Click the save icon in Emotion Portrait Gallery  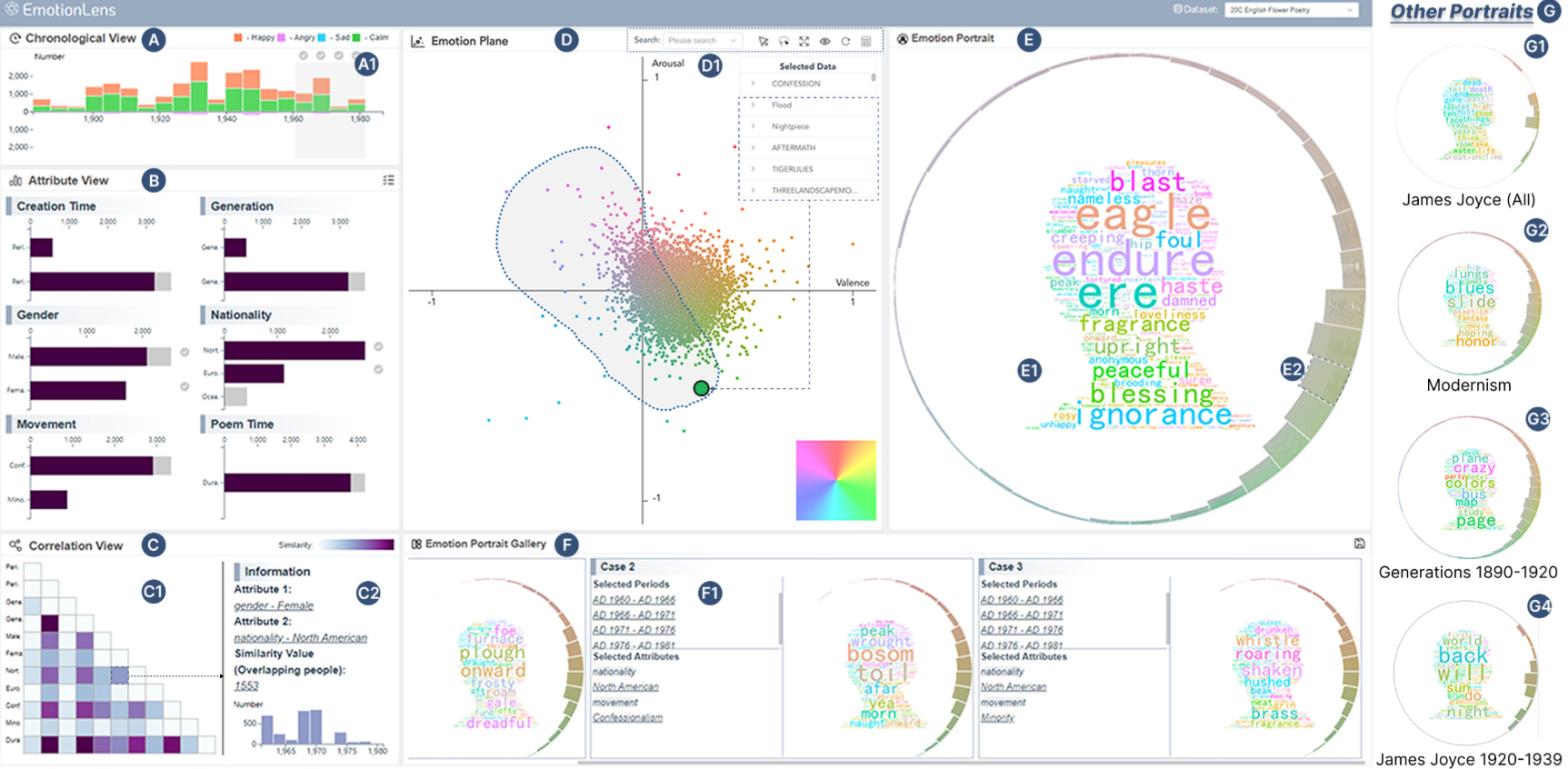coord(1359,544)
